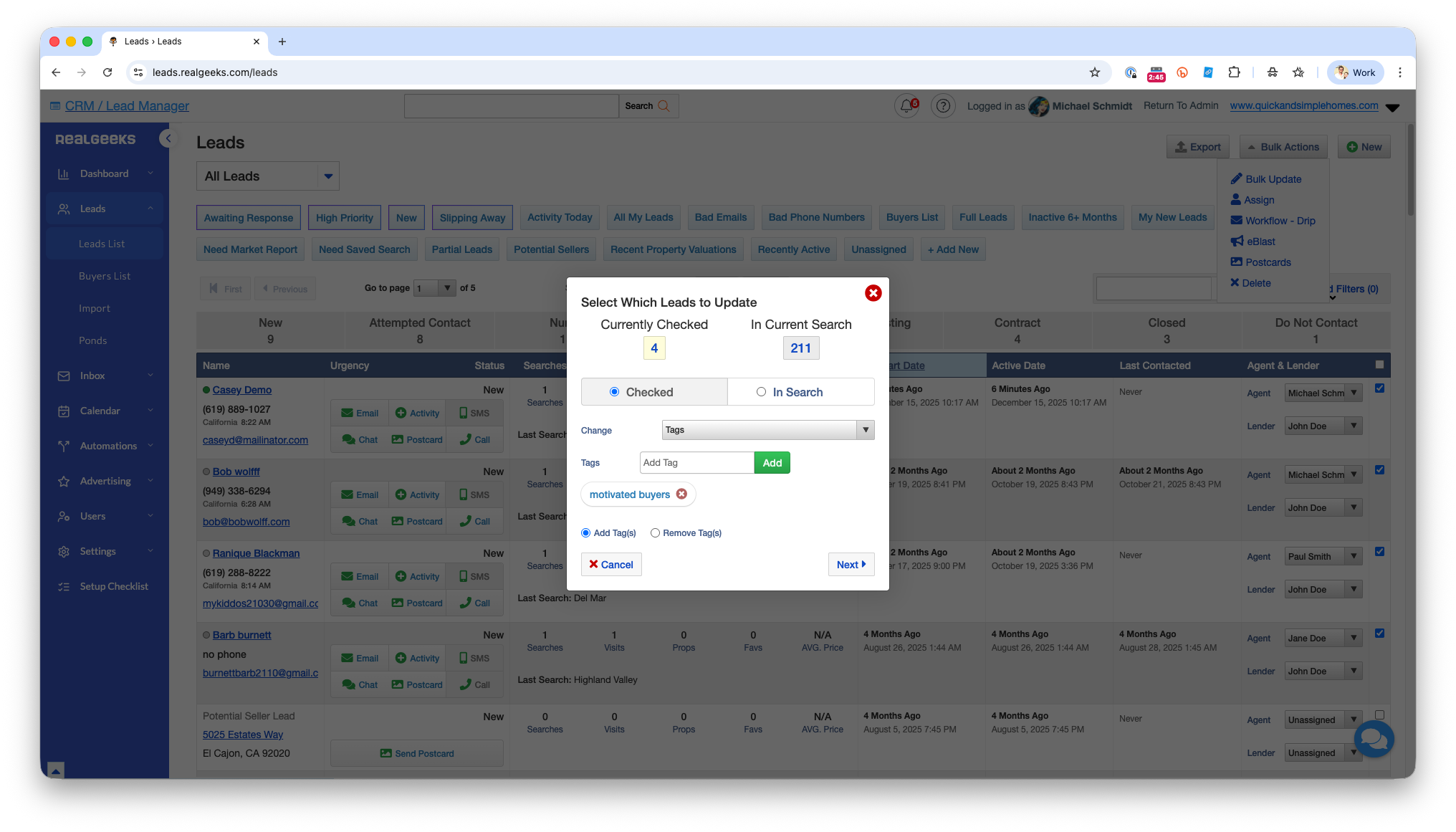Remove the motivated buyers tag
Viewport: 1456px width, 832px height.
[x=681, y=494]
